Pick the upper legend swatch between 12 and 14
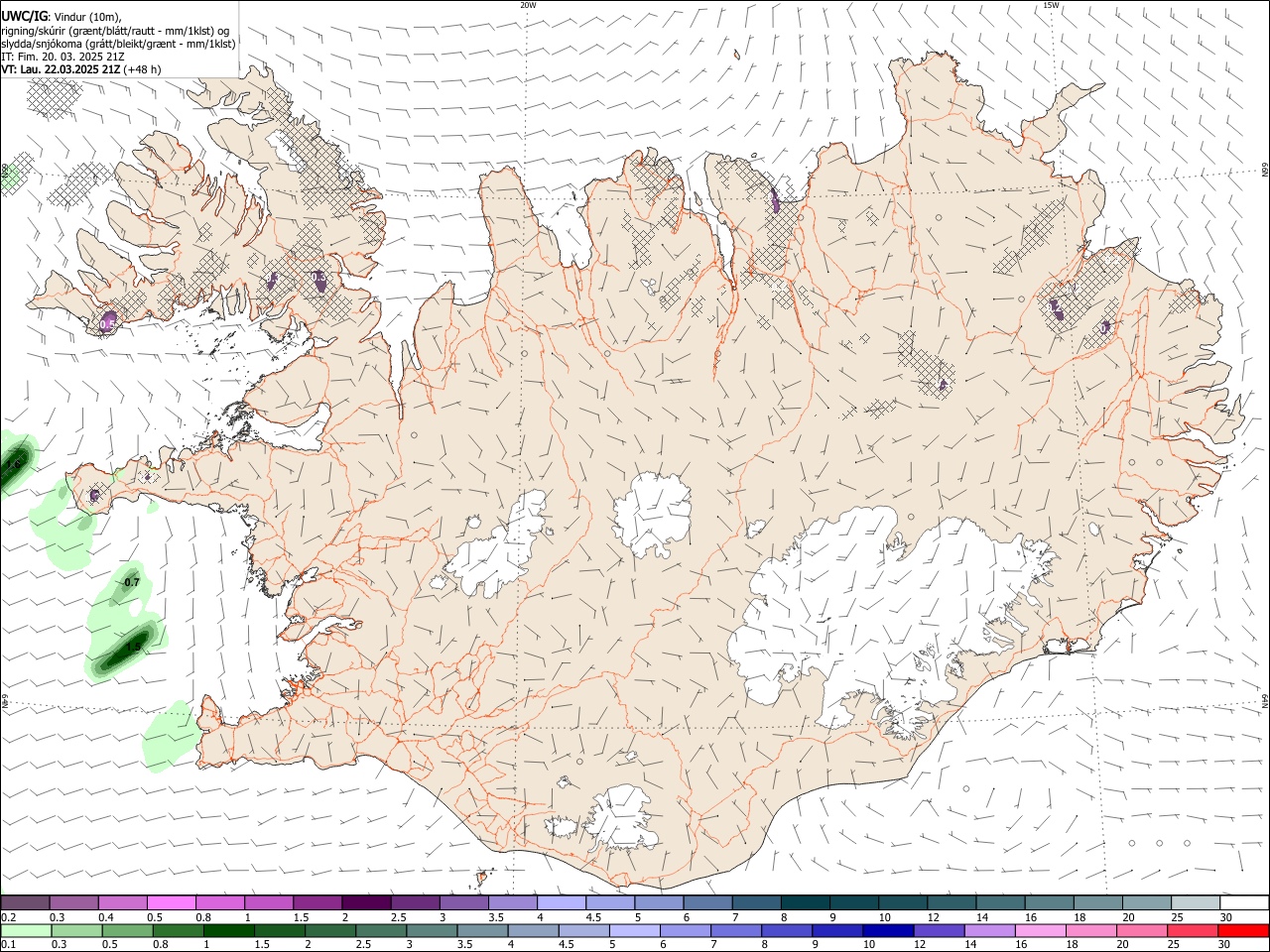 (951, 902)
